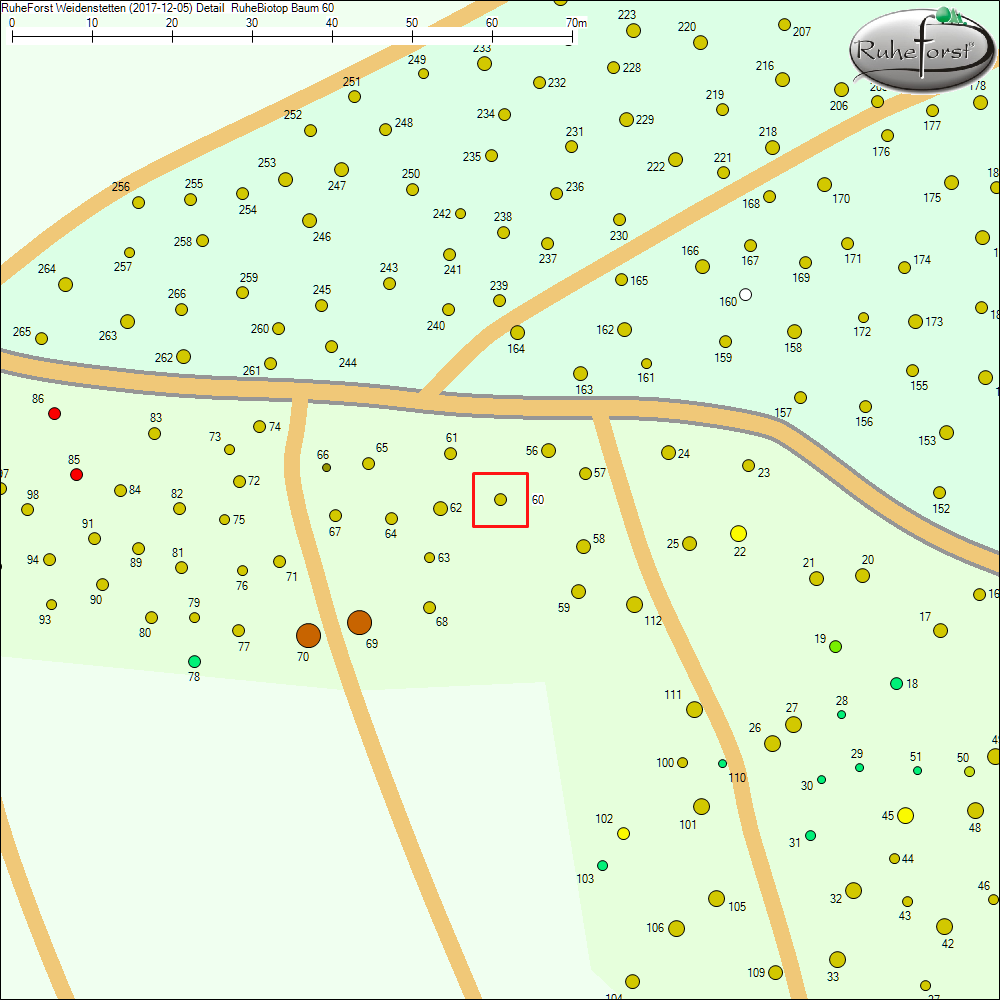Select tree 112 marker beside the path

[634, 604]
